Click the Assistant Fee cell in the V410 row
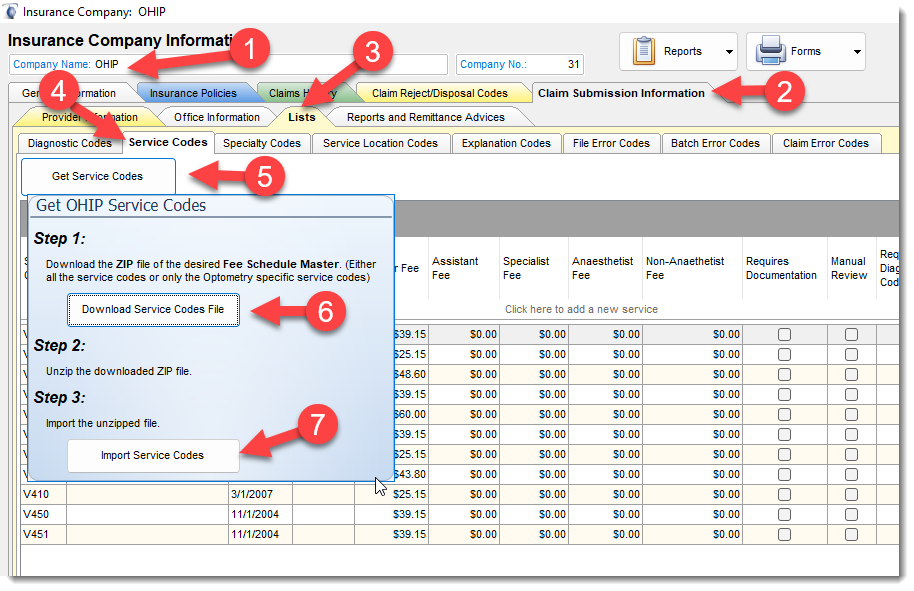Screen dimensions: 914x591 (464, 494)
